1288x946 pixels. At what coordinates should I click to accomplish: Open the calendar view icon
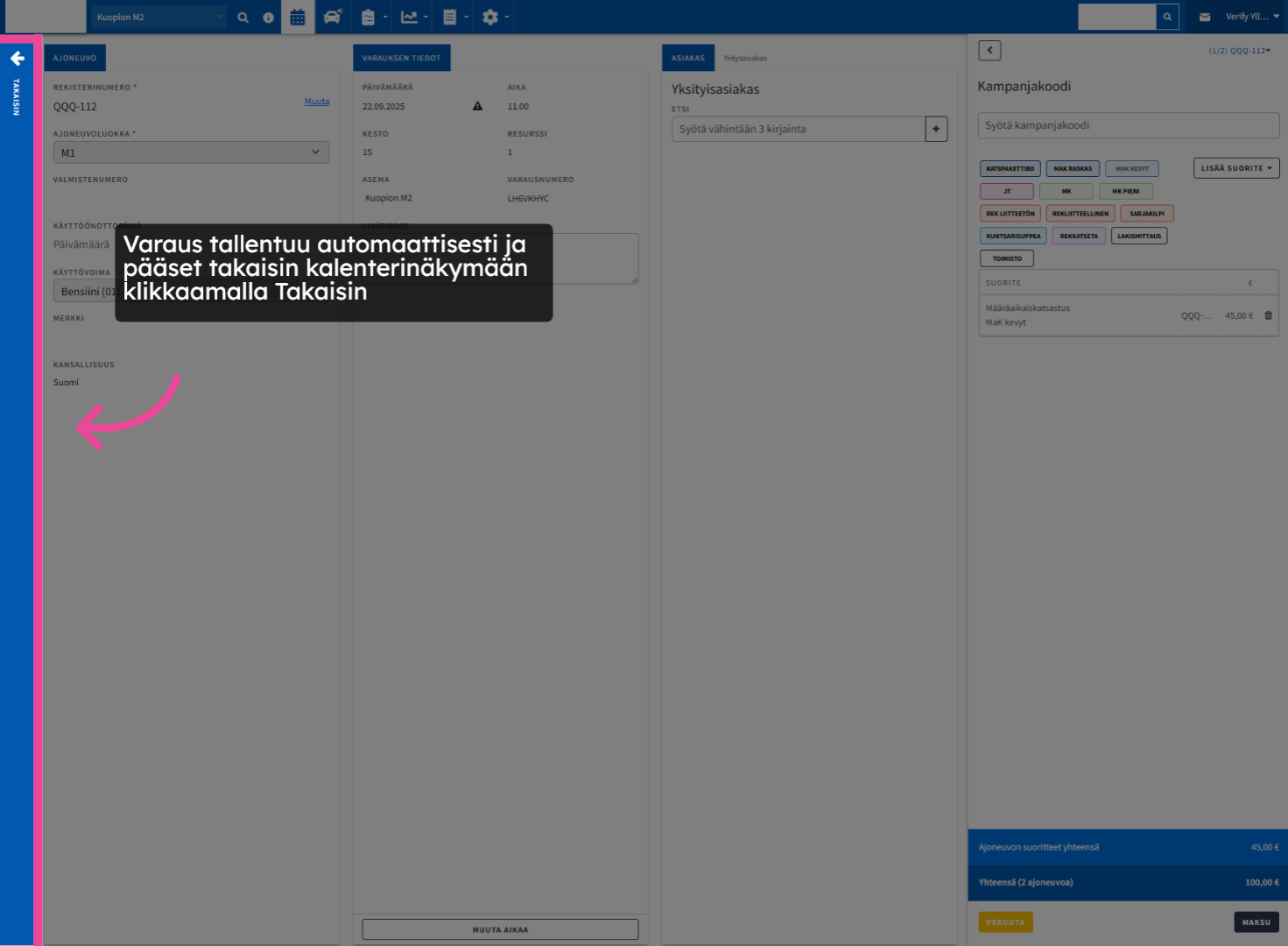click(x=298, y=18)
